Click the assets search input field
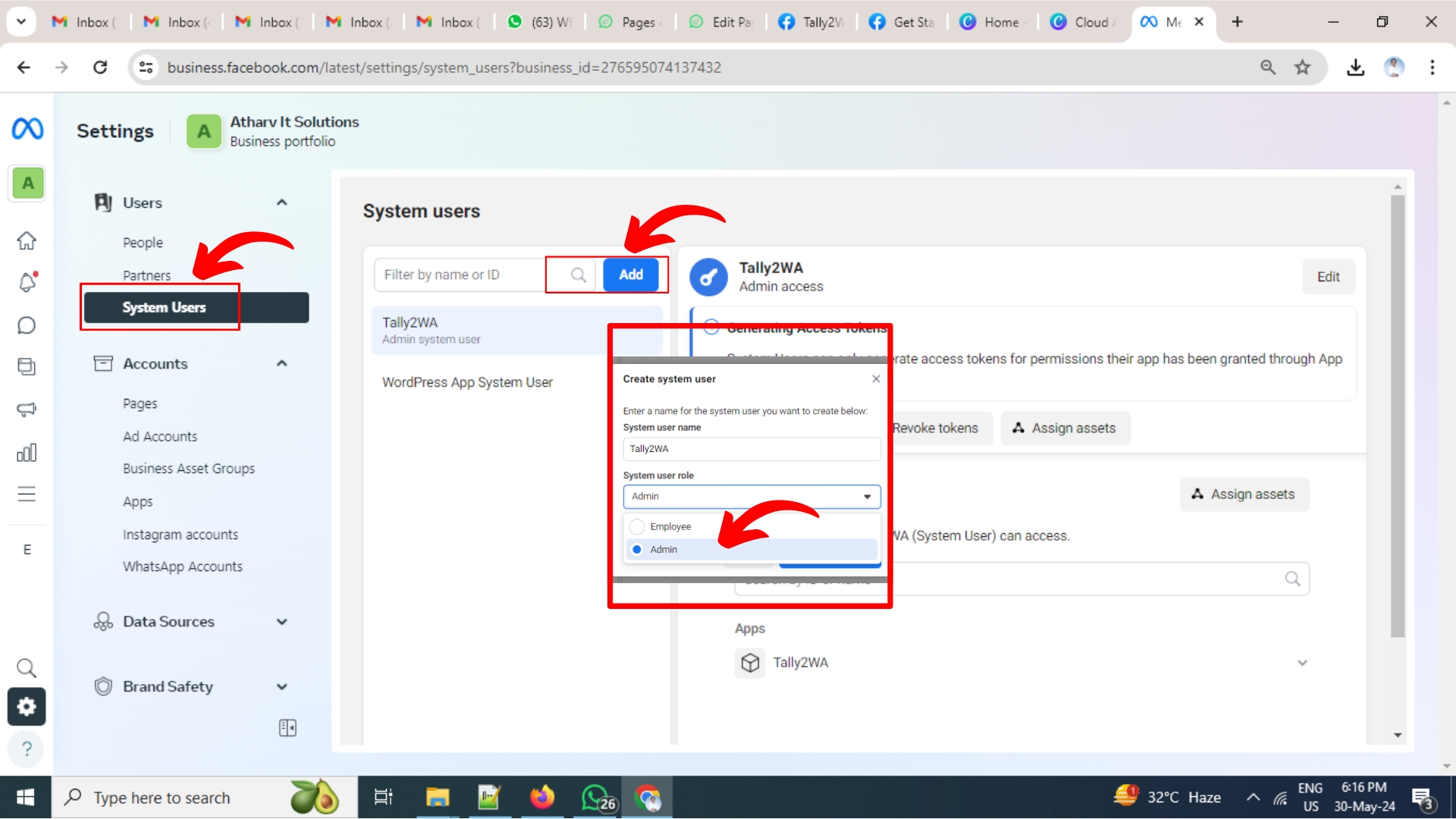Screen dimensions: 1456x819 tap(1021, 579)
